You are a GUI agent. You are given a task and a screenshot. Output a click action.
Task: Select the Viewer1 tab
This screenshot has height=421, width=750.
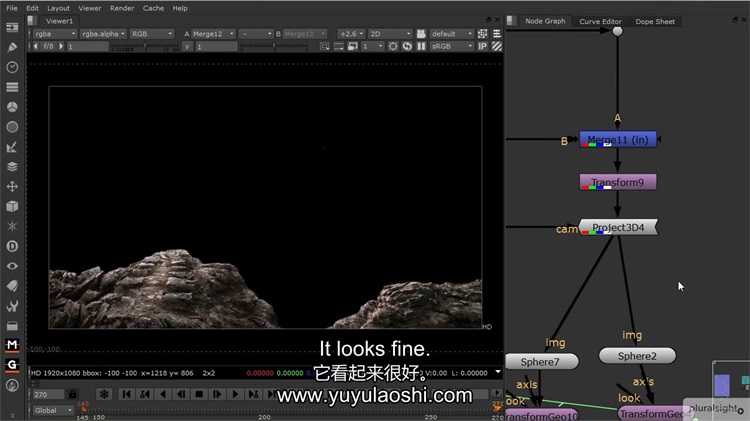[59, 21]
